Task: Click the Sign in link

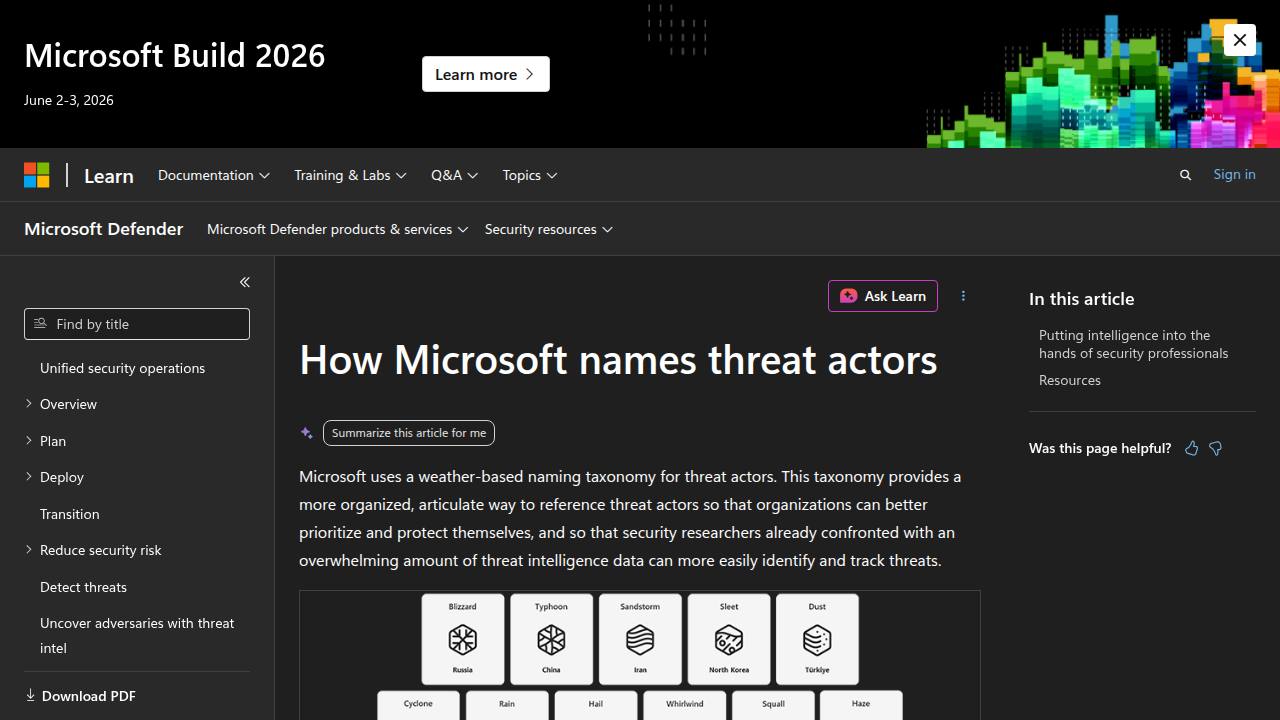Action: point(1234,174)
